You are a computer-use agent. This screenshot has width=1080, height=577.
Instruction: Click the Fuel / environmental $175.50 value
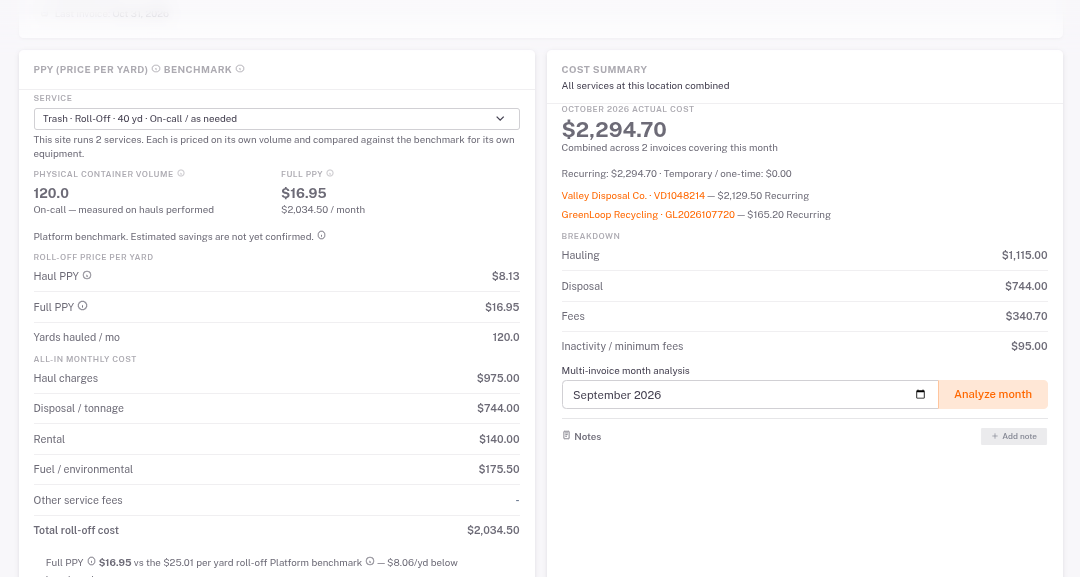(x=499, y=469)
